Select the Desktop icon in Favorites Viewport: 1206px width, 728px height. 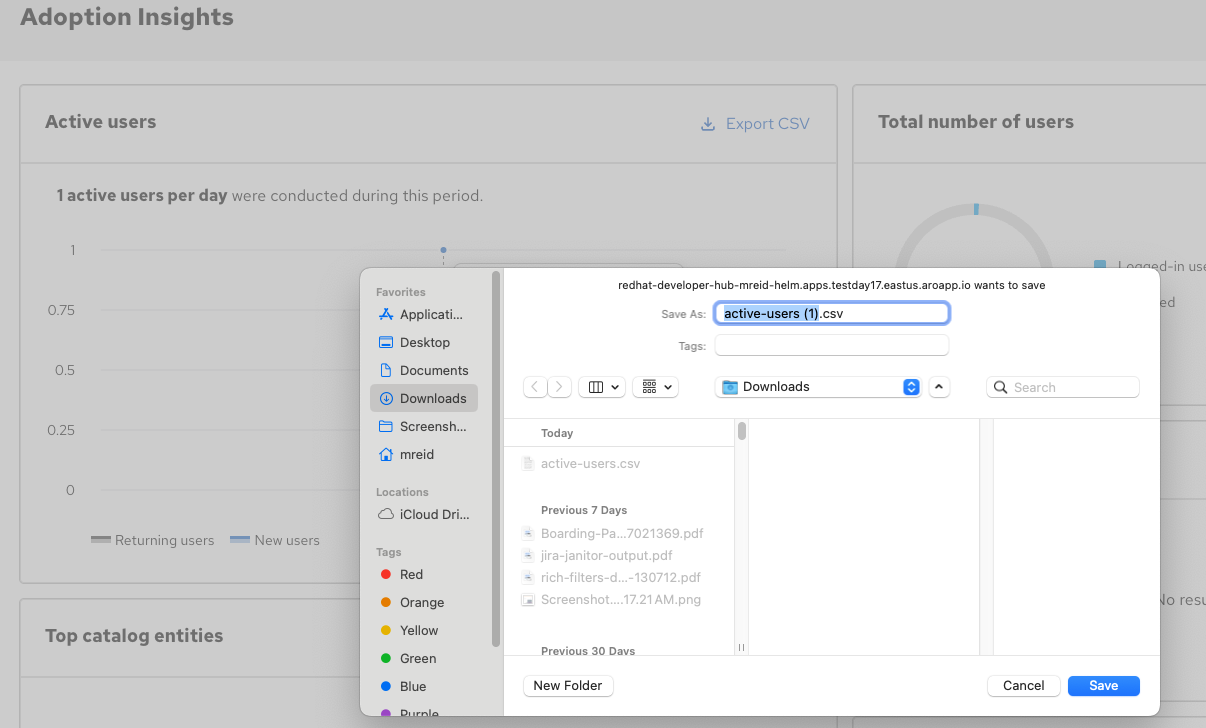386,342
